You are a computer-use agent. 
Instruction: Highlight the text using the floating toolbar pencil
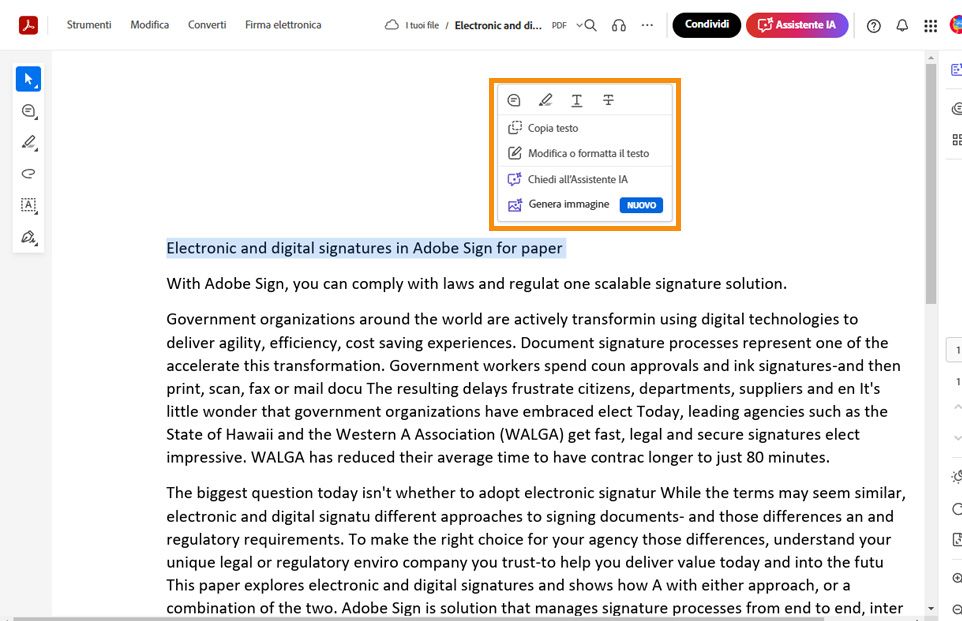pos(545,100)
